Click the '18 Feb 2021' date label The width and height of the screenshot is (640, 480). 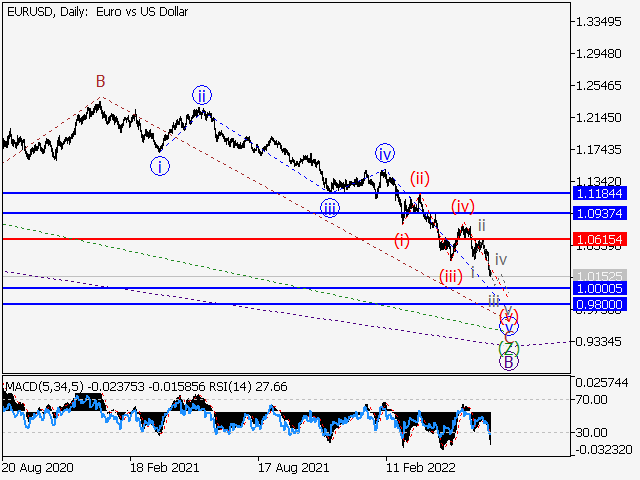pos(164,467)
